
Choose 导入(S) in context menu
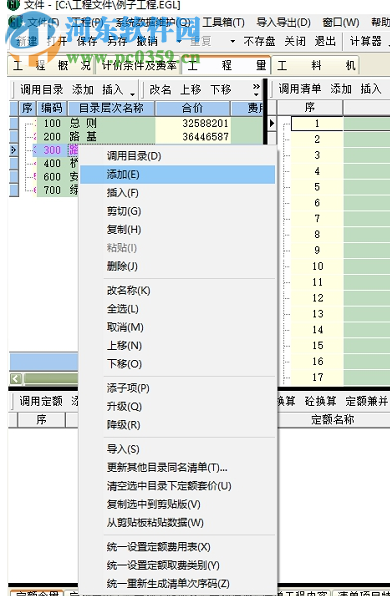(123, 449)
